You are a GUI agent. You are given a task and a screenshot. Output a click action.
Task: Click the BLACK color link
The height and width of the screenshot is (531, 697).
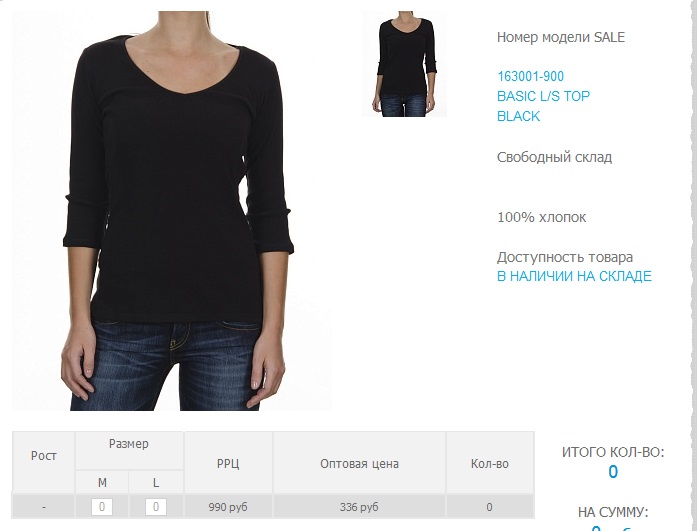click(518, 116)
